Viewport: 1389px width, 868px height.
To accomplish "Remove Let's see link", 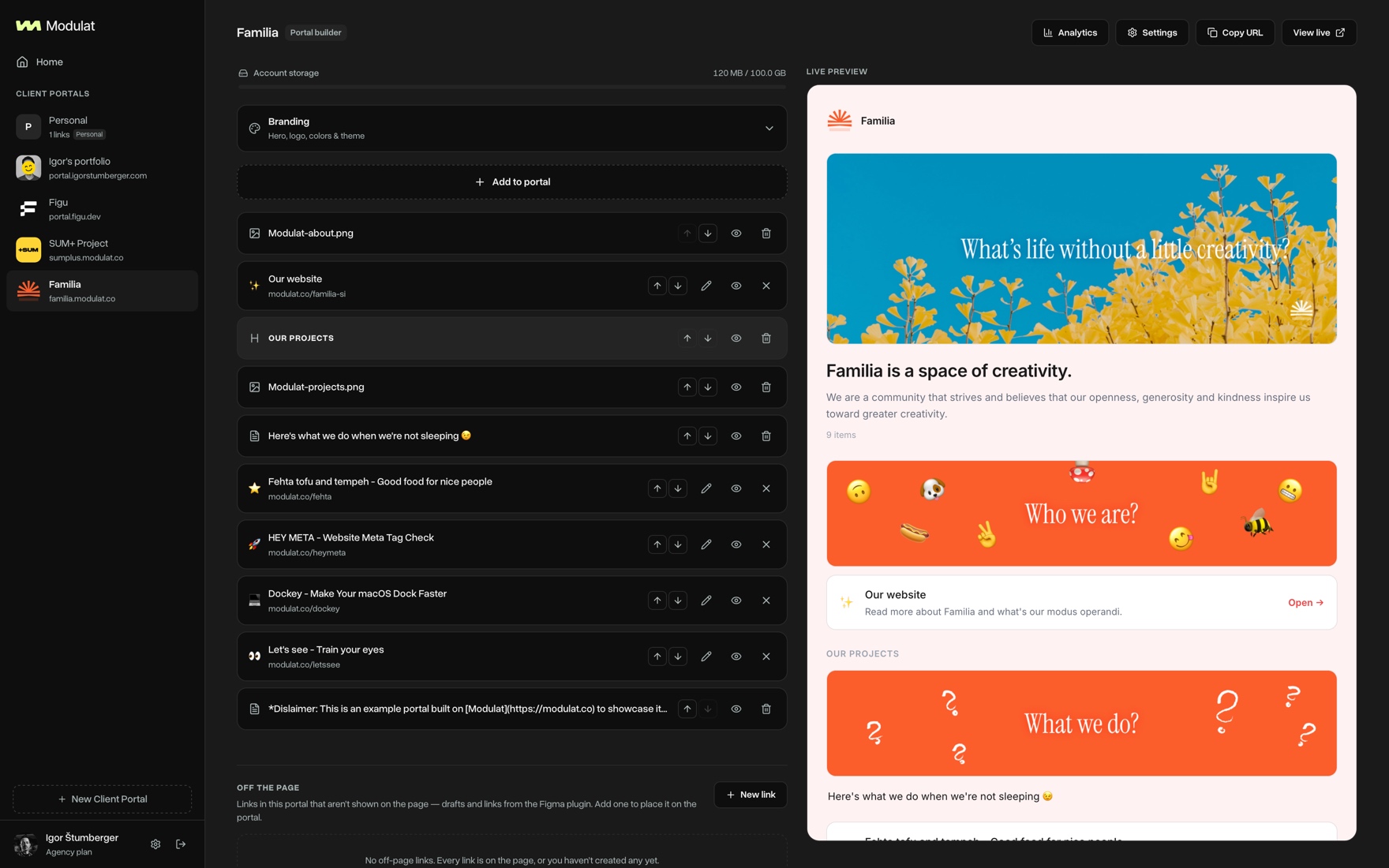I will (x=766, y=657).
